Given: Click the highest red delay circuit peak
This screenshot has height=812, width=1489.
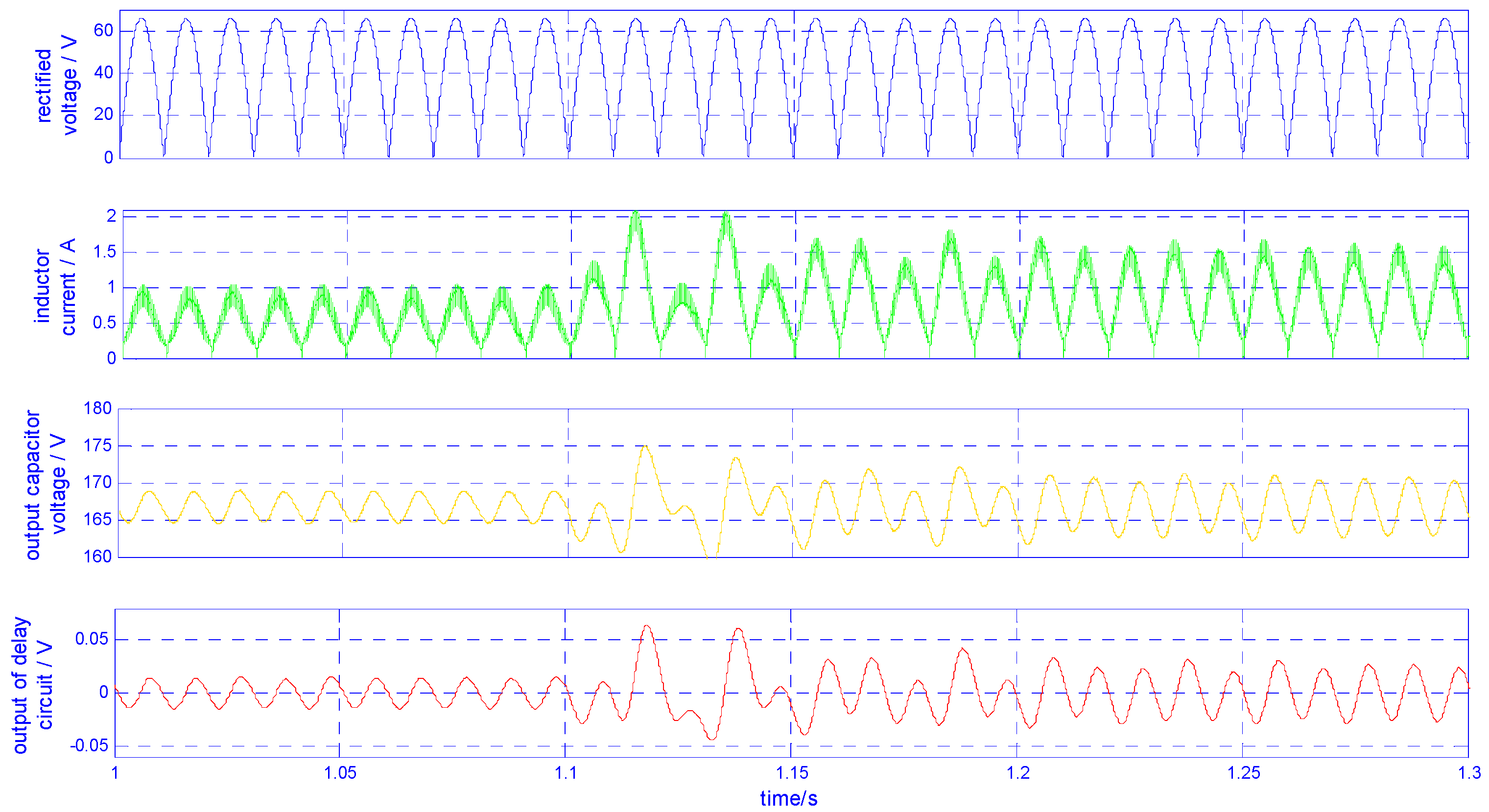Looking at the screenshot, I should (647, 626).
